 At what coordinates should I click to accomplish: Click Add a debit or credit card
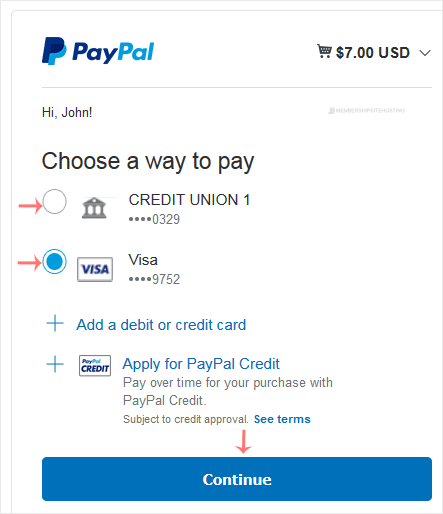(x=161, y=325)
